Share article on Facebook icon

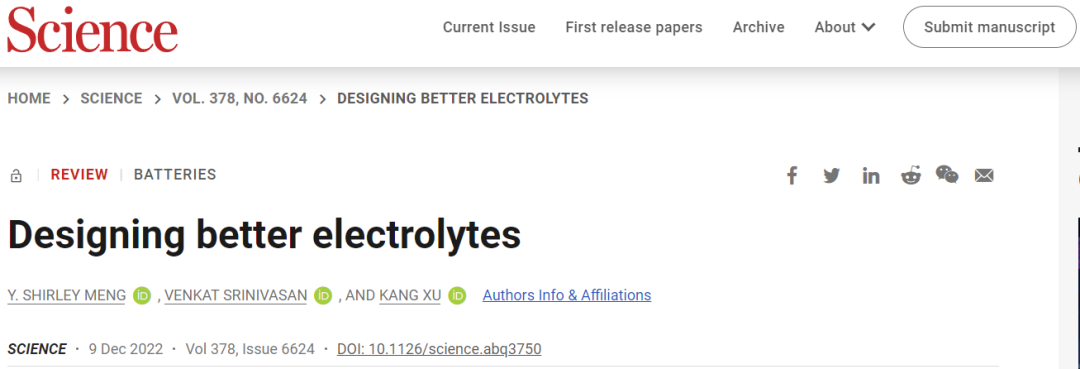pos(792,176)
